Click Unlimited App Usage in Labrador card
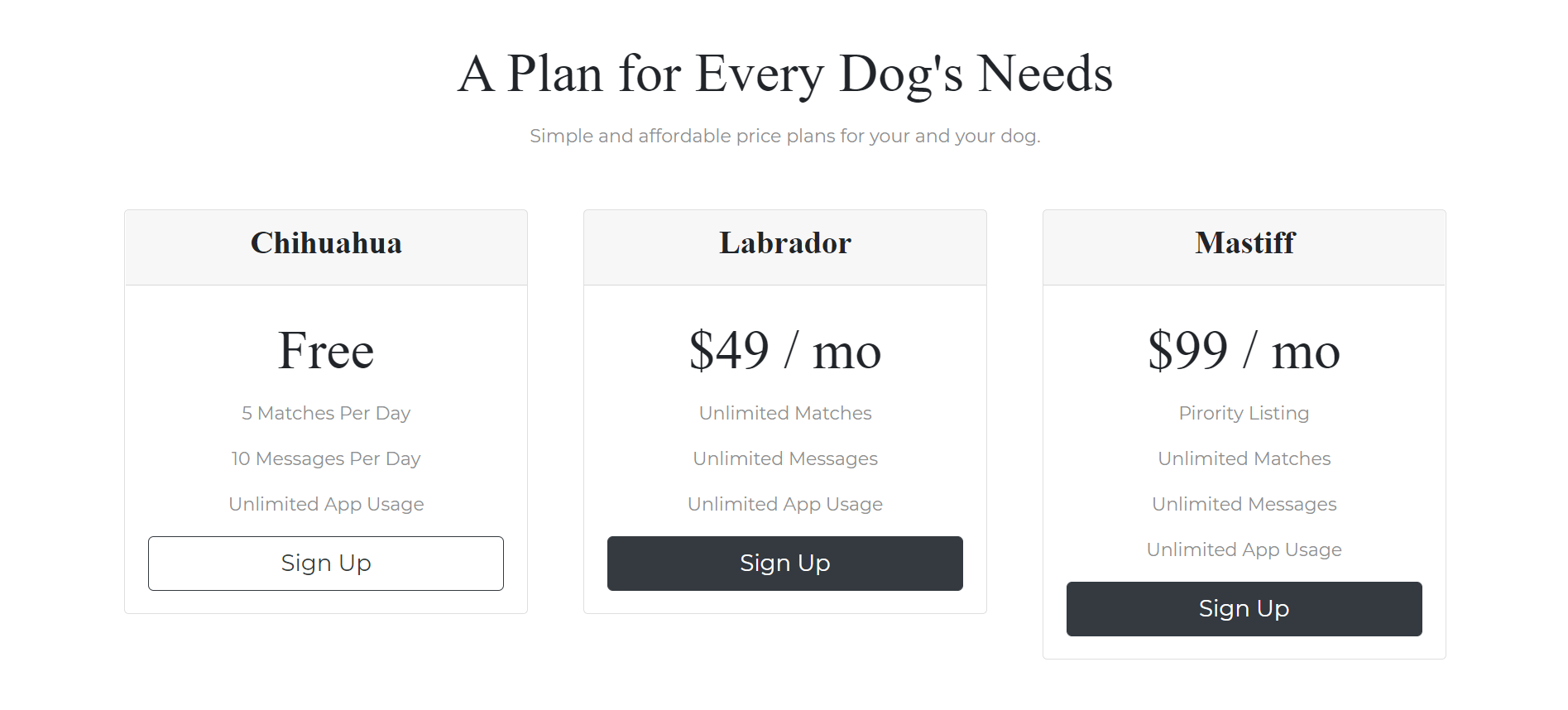1568x710 pixels. [x=785, y=504]
